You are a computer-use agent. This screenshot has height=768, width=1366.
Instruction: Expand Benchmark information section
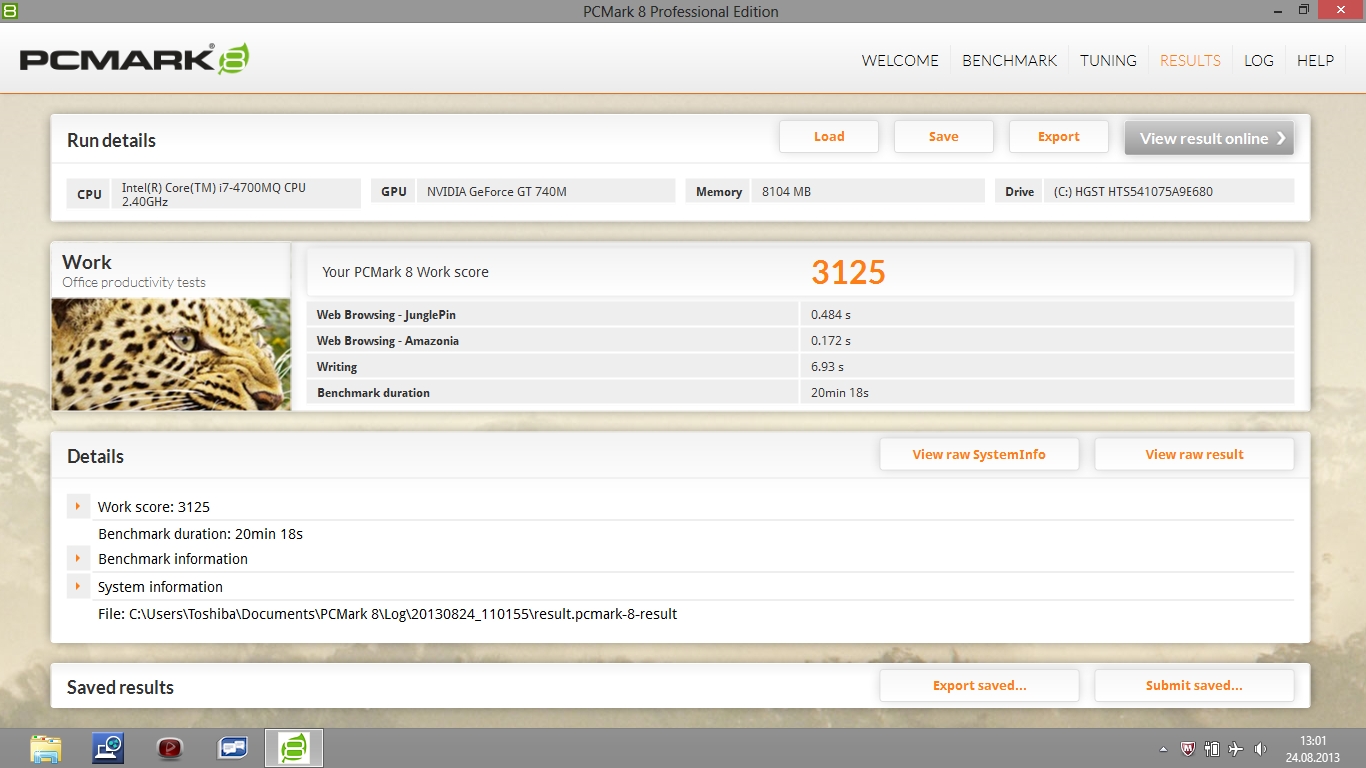tap(78, 558)
